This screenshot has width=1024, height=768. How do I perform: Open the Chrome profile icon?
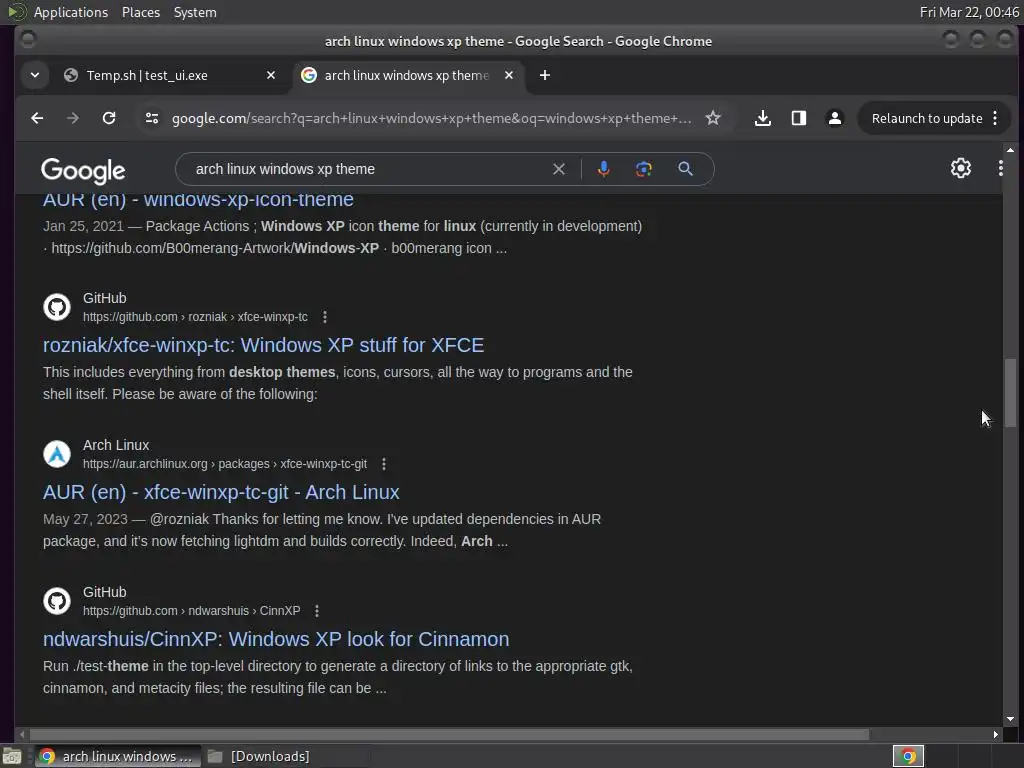click(x=835, y=118)
